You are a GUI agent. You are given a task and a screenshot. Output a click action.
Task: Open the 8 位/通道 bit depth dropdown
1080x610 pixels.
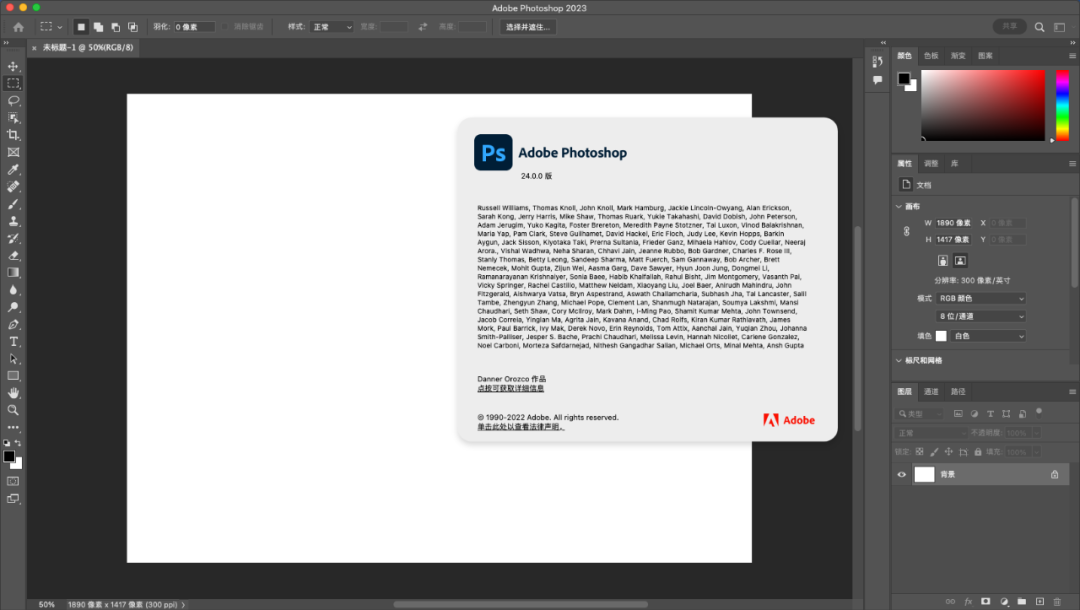(981, 316)
